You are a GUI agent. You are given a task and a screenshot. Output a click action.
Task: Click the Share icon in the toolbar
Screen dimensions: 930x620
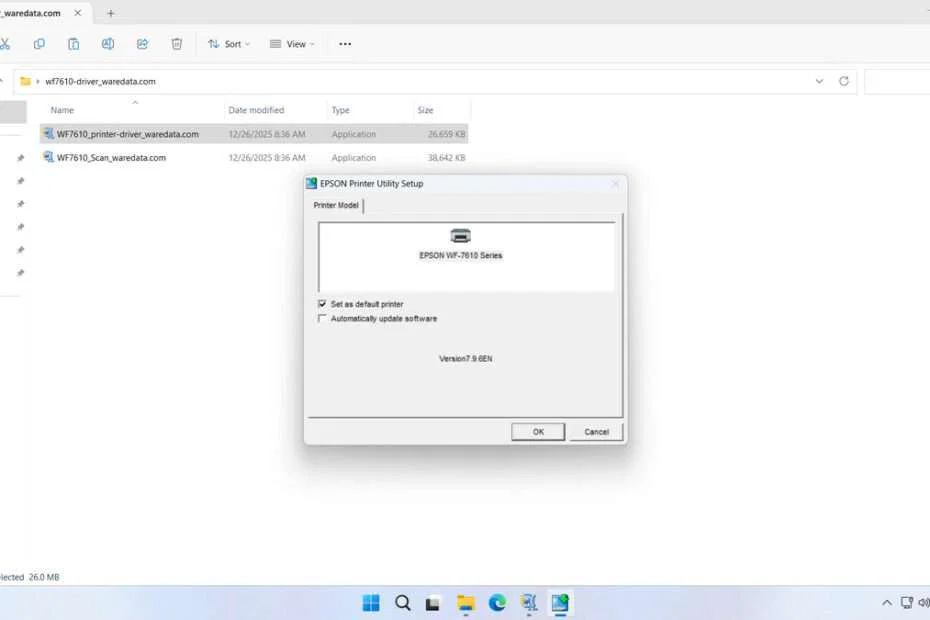(141, 44)
